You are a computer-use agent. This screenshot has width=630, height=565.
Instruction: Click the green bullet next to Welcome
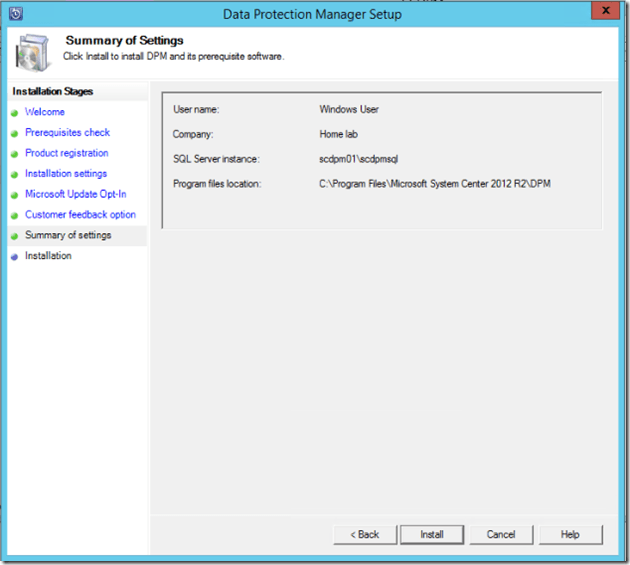[14, 113]
